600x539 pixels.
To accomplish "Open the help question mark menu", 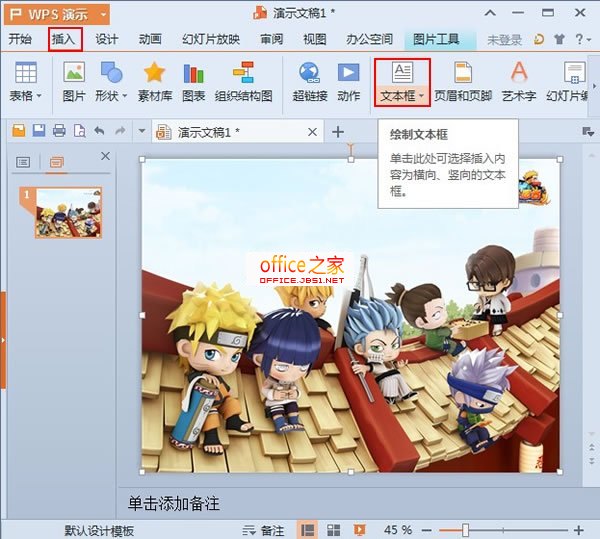I will (583, 39).
